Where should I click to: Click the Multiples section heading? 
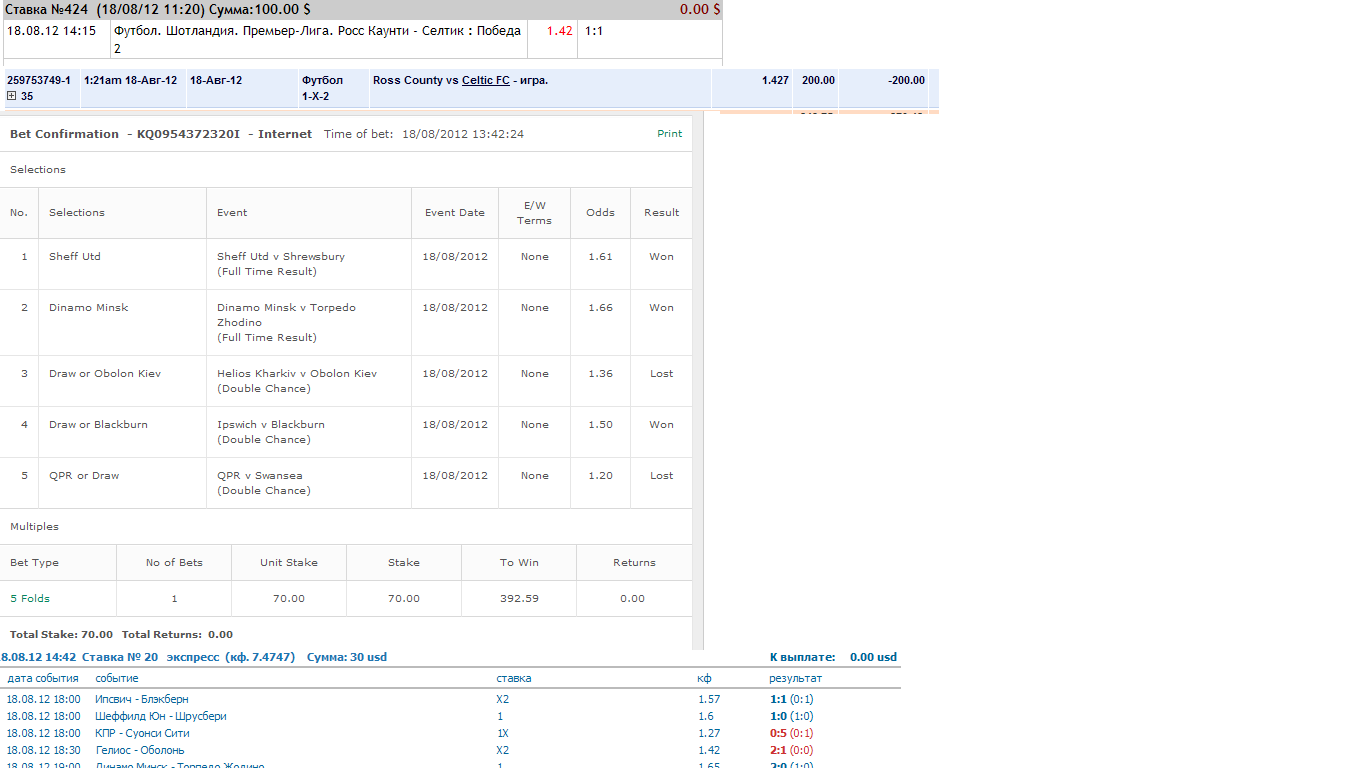point(34,527)
